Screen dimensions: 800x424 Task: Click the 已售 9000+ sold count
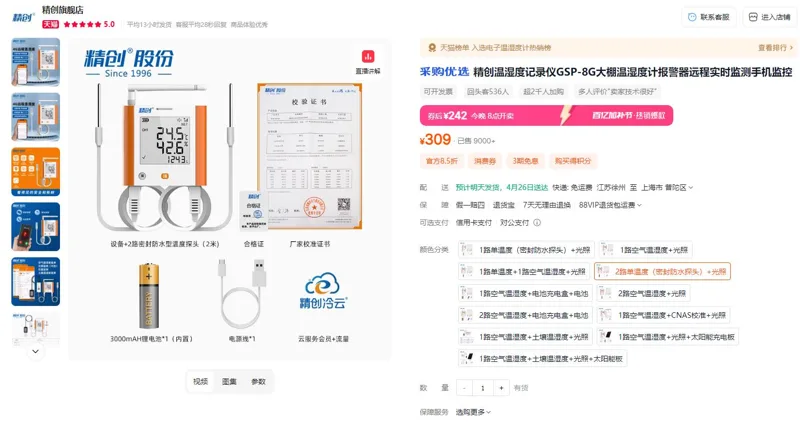point(476,141)
